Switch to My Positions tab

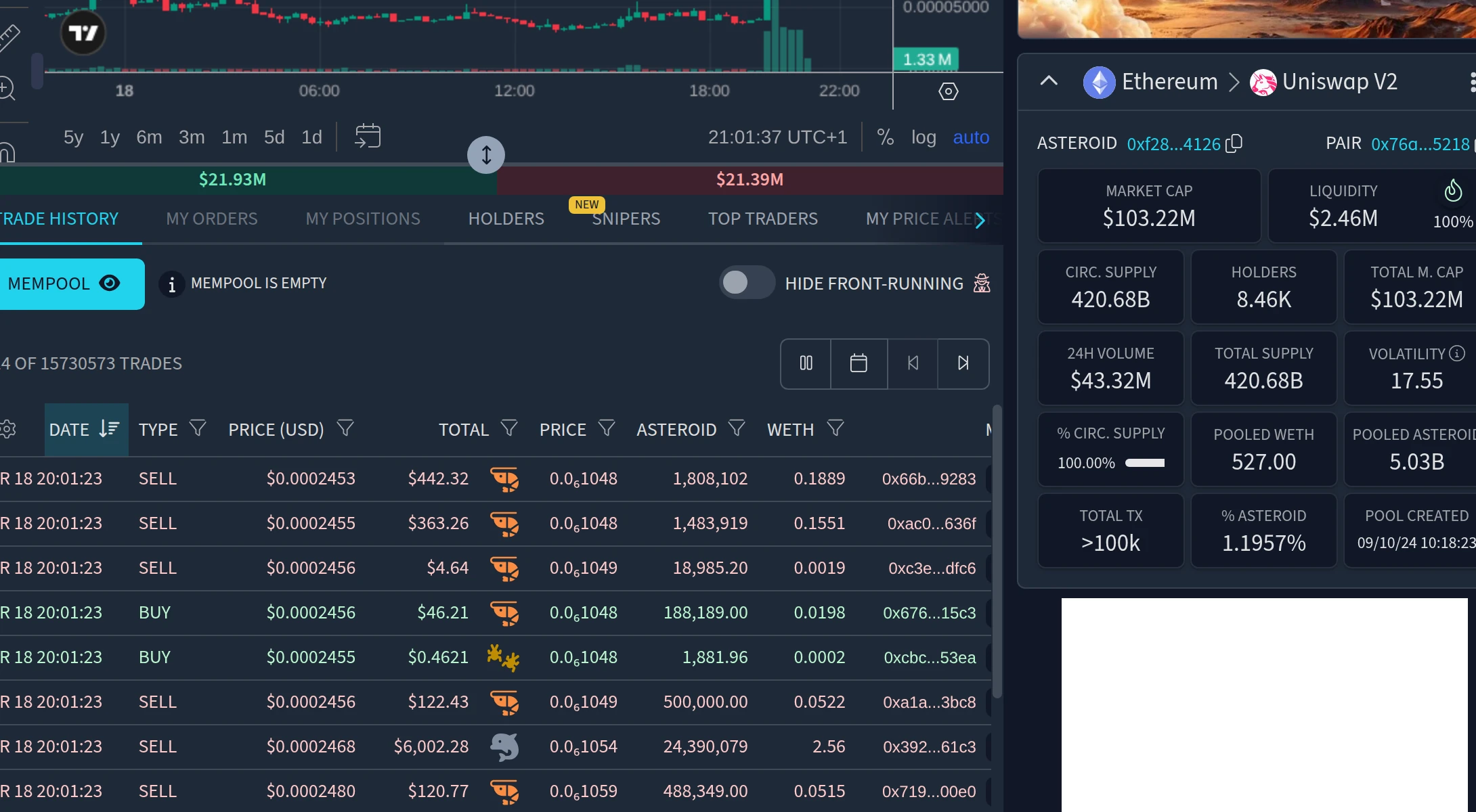[x=363, y=219]
